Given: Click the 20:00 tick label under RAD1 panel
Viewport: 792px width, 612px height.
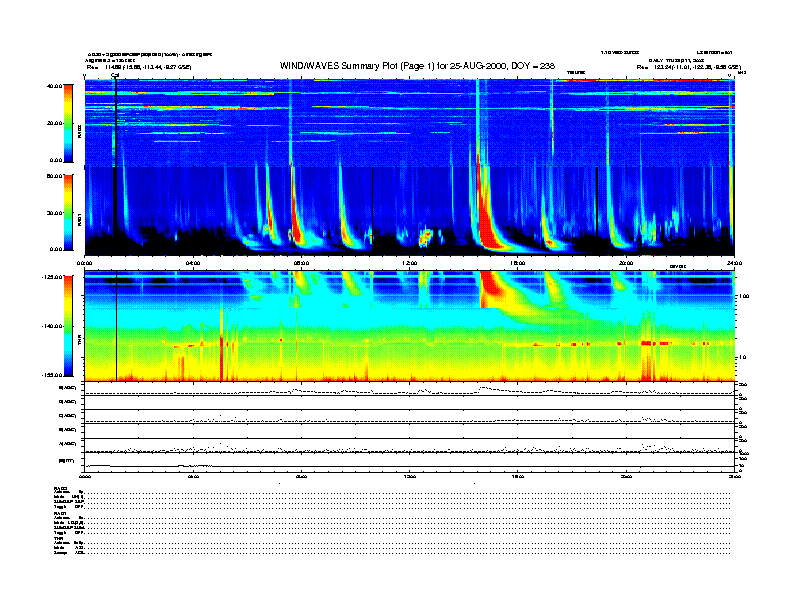Looking at the screenshot, I should coord(626,263).
